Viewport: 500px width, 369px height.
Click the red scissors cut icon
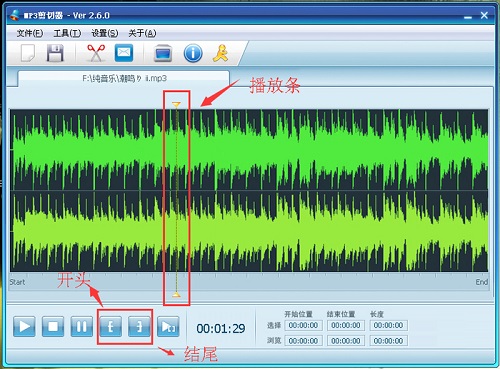(x=96, y=53)
